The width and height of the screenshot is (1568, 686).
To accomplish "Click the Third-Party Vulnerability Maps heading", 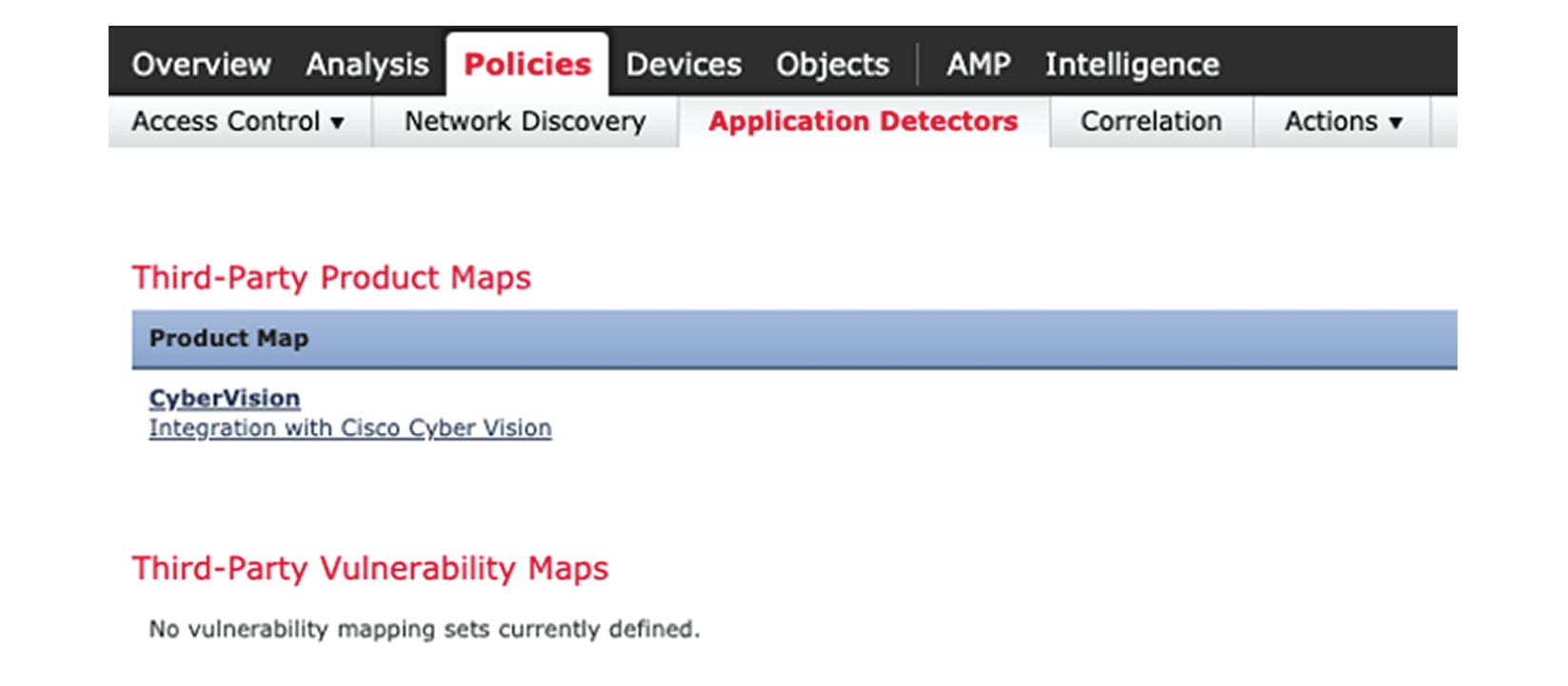I will pos(370,568).
